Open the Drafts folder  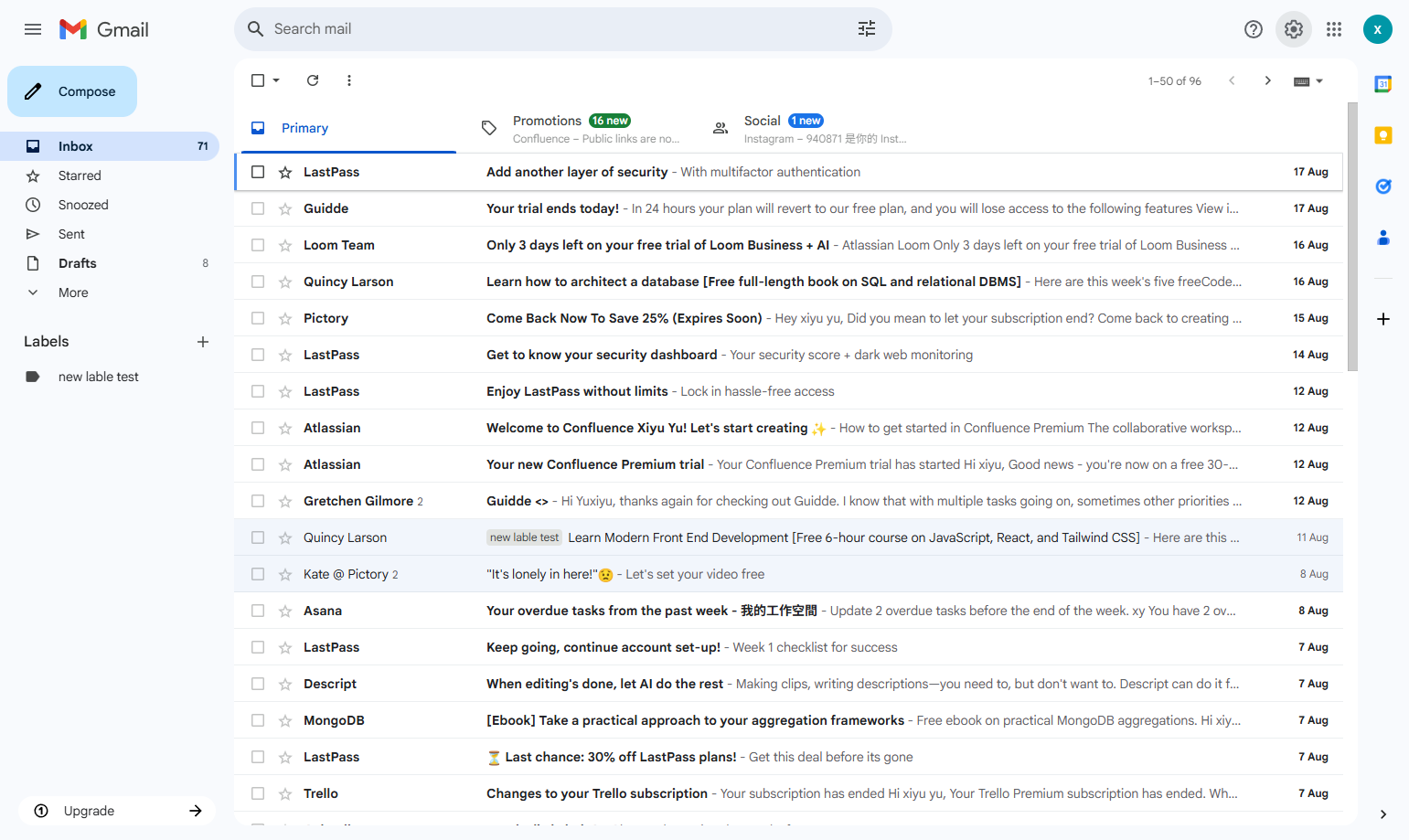(110, 263)
